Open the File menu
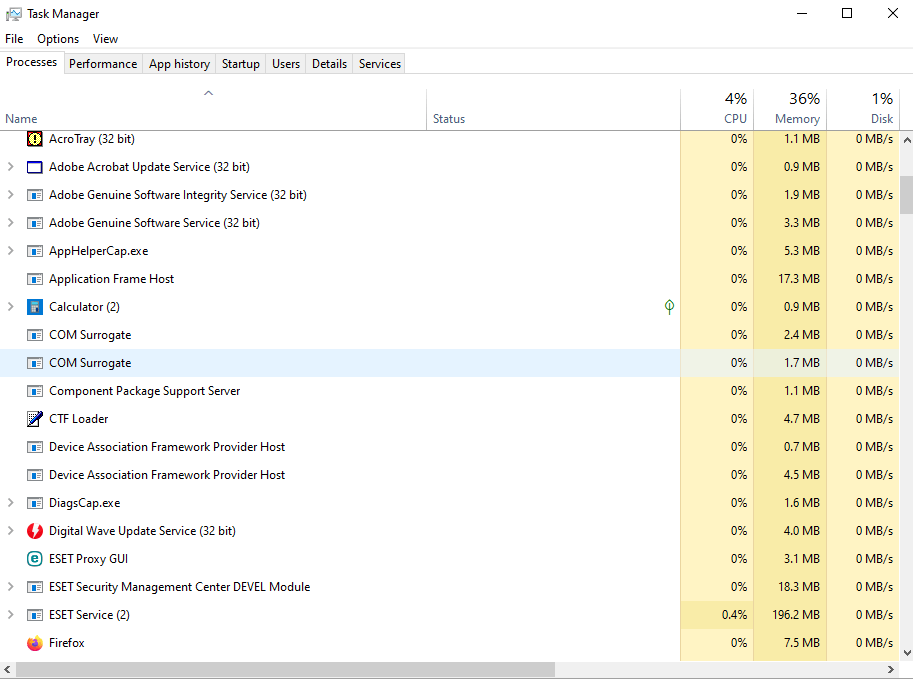 14,38
